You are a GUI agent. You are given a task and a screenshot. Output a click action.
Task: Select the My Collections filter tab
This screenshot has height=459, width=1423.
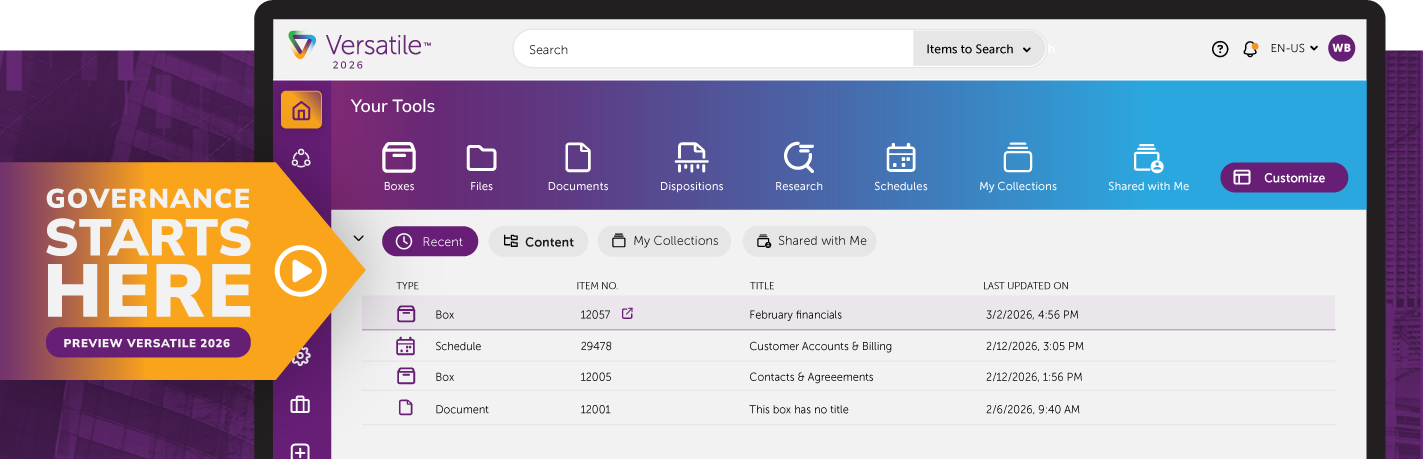coord(664,241)
